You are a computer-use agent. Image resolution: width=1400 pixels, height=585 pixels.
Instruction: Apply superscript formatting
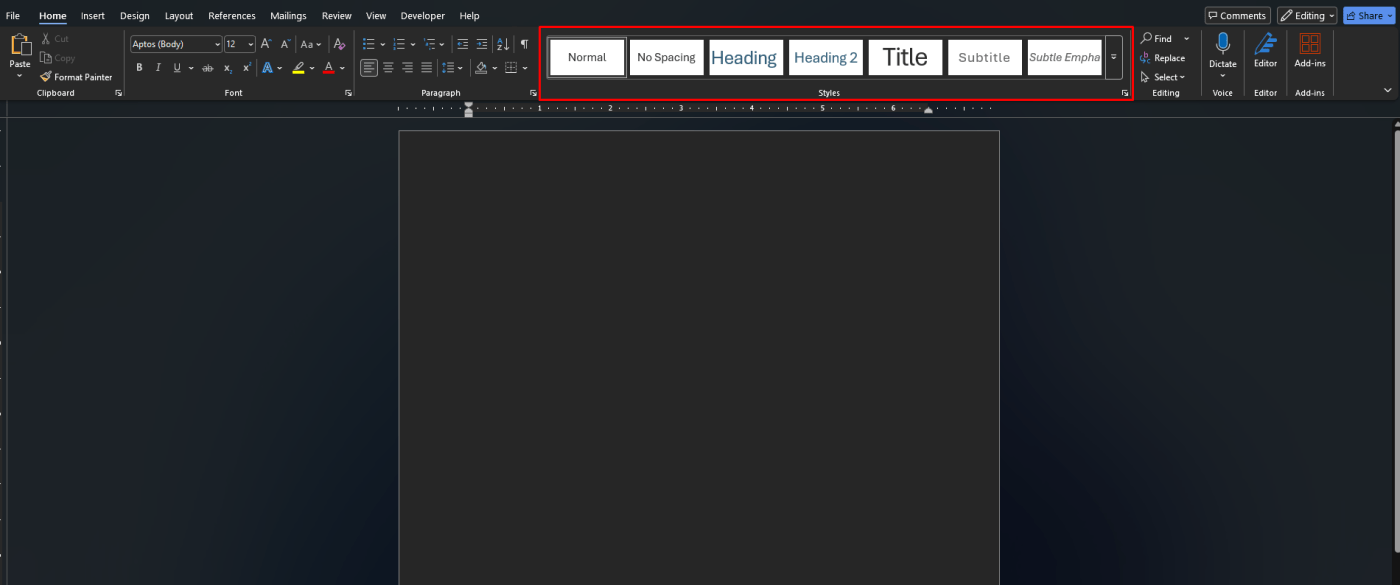[x=246, y=68]
